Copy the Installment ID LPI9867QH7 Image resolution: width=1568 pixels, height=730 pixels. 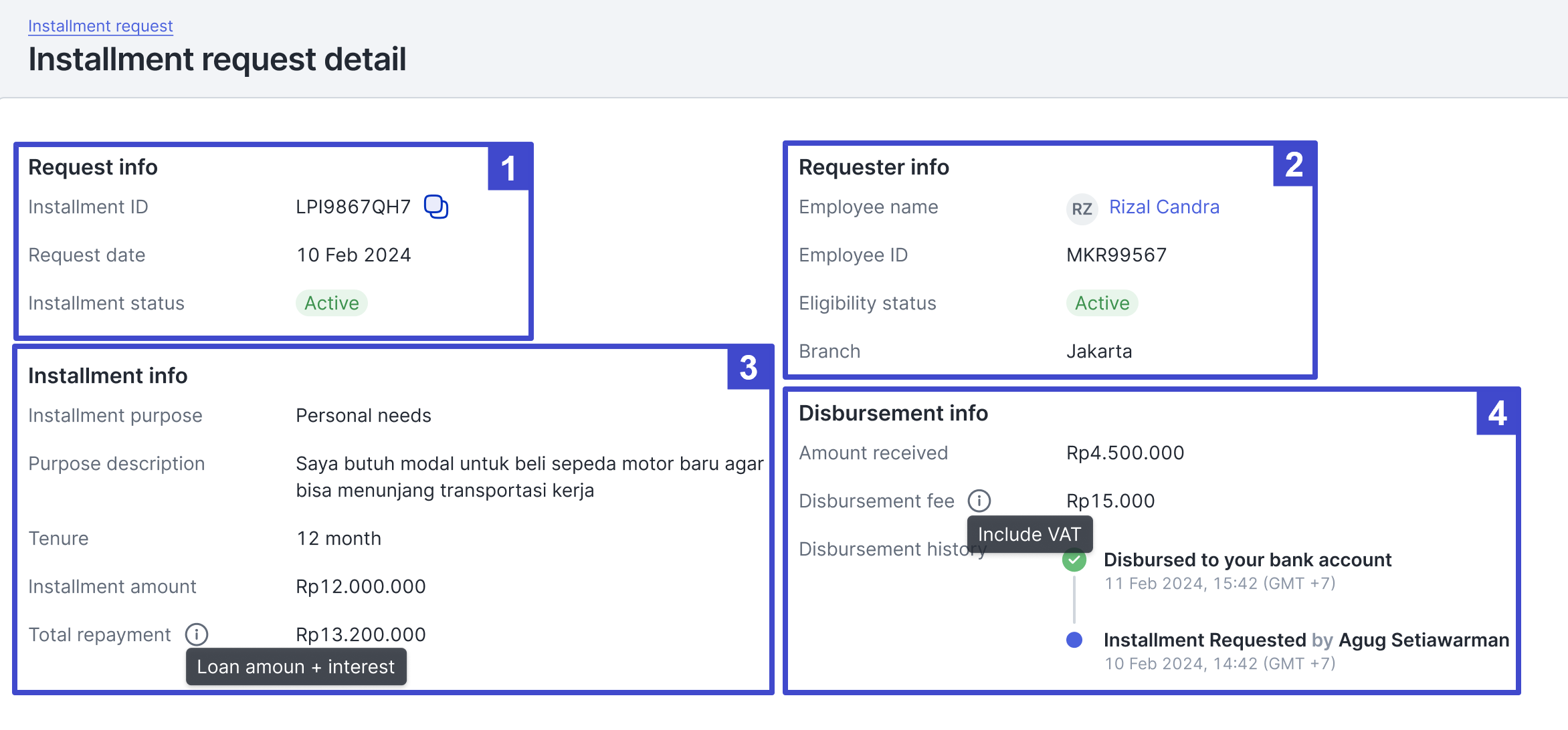(x=436, y=207)
